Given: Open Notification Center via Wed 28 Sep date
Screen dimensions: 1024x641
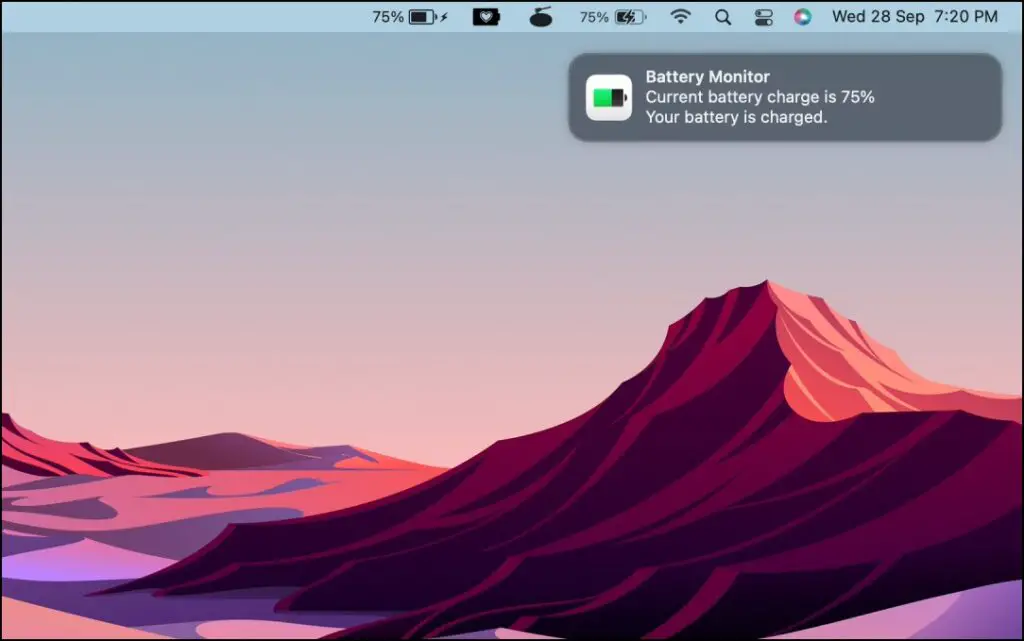Looking at the screenshot, I should tap(878, 16).
